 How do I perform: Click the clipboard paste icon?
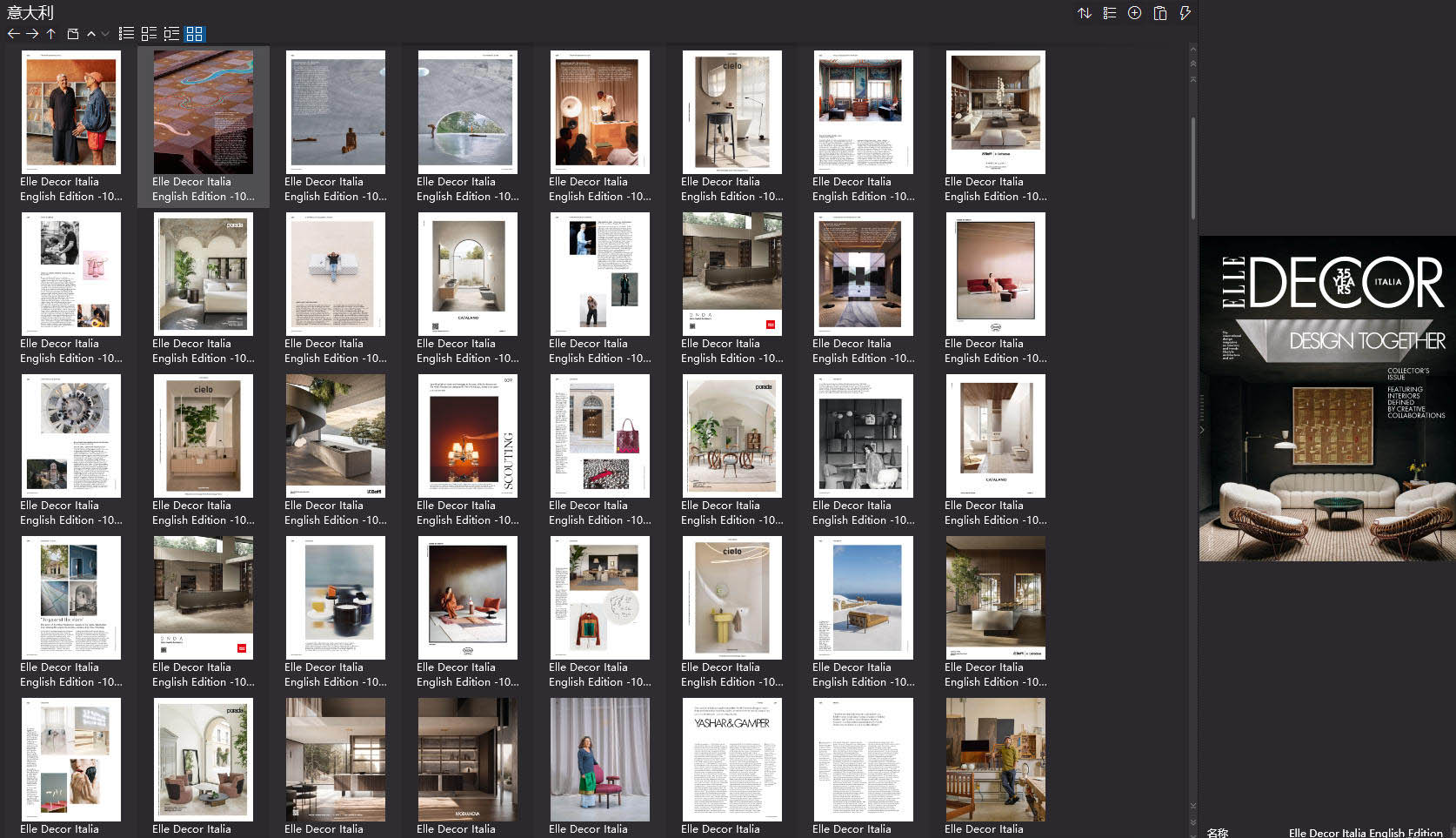[1160, 13]
